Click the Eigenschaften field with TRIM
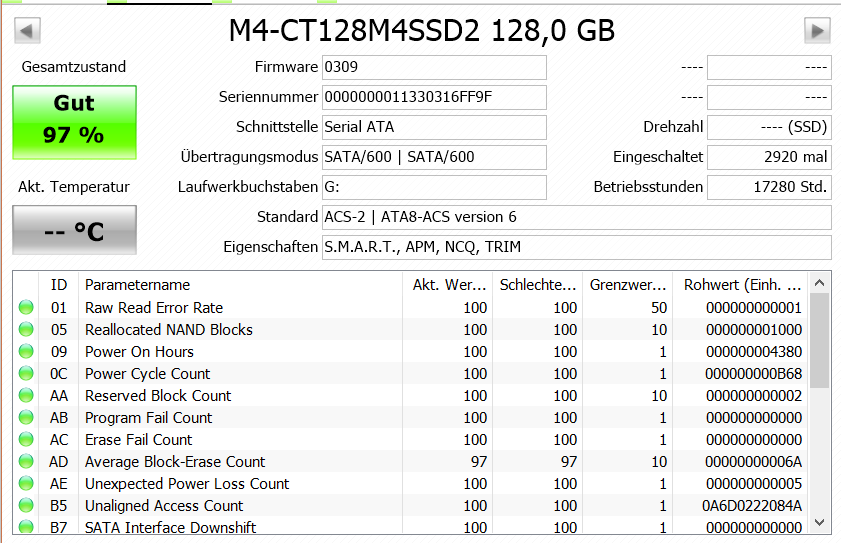 pyautogui.click(x=577, y=247)
